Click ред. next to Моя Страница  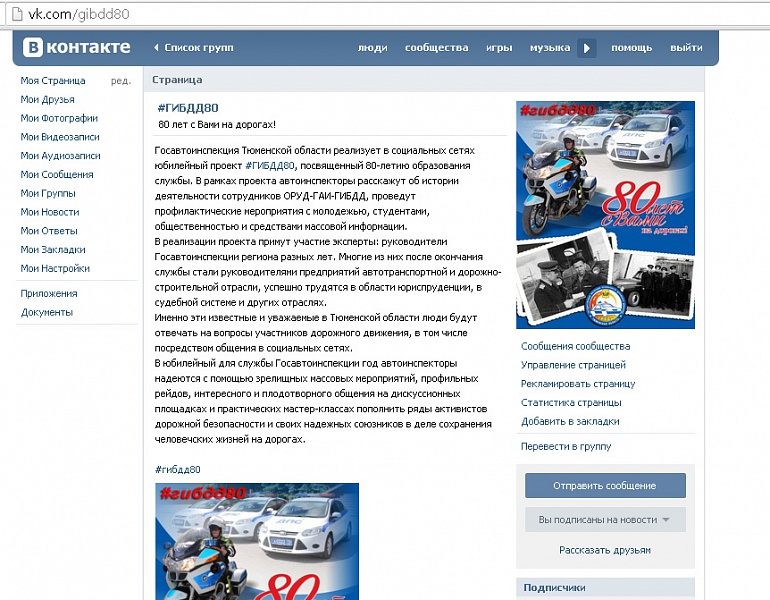(120, 81)
